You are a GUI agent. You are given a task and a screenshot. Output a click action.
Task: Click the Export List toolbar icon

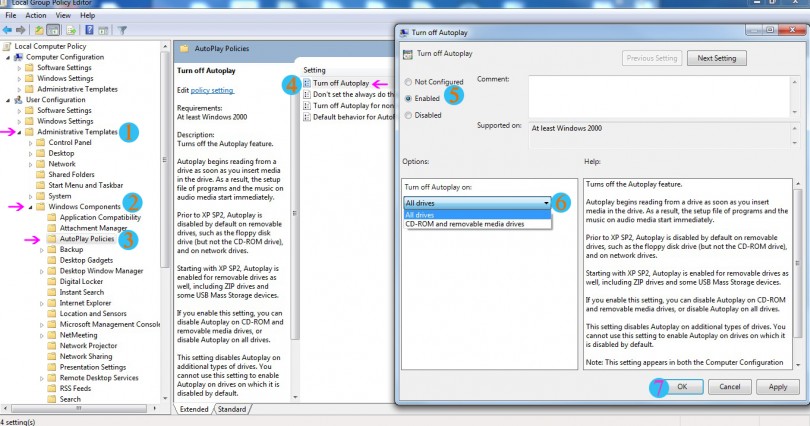click(x=71, y=30)
